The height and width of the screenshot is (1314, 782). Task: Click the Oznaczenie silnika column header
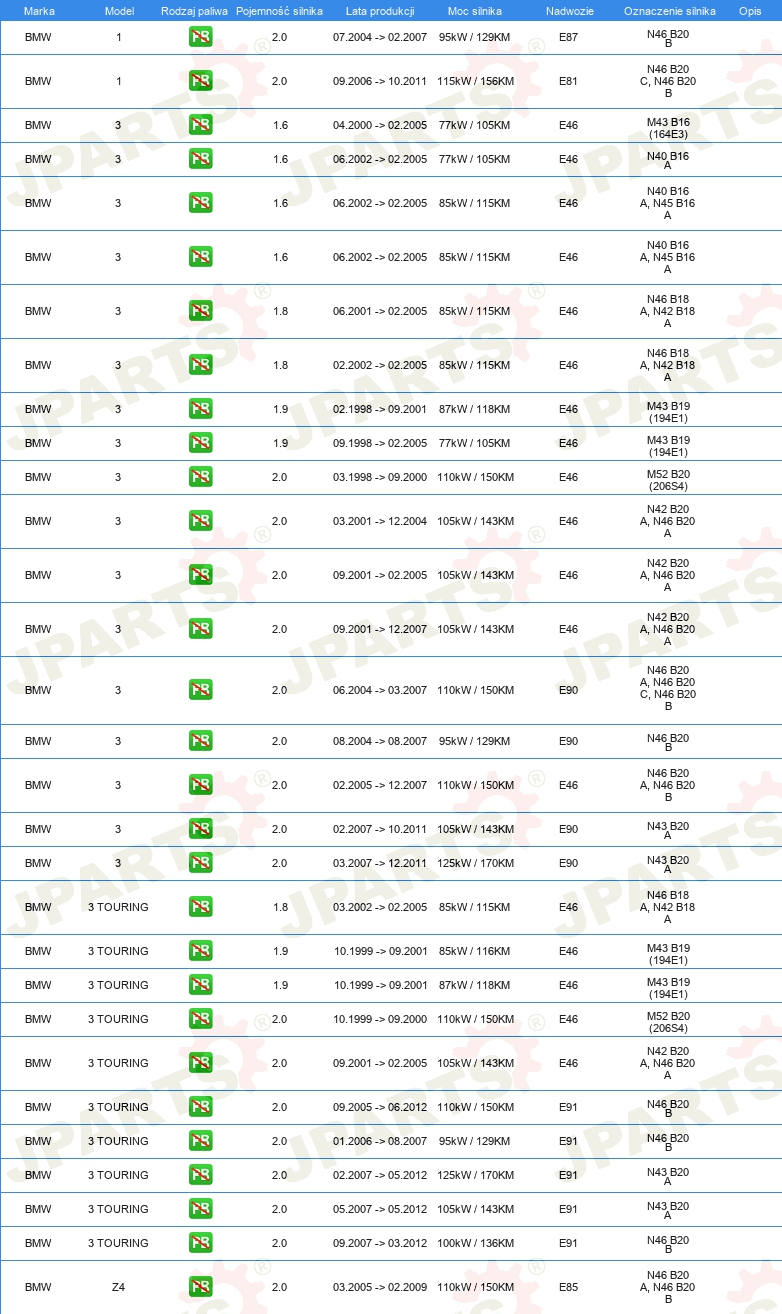[x=669, y=10]
